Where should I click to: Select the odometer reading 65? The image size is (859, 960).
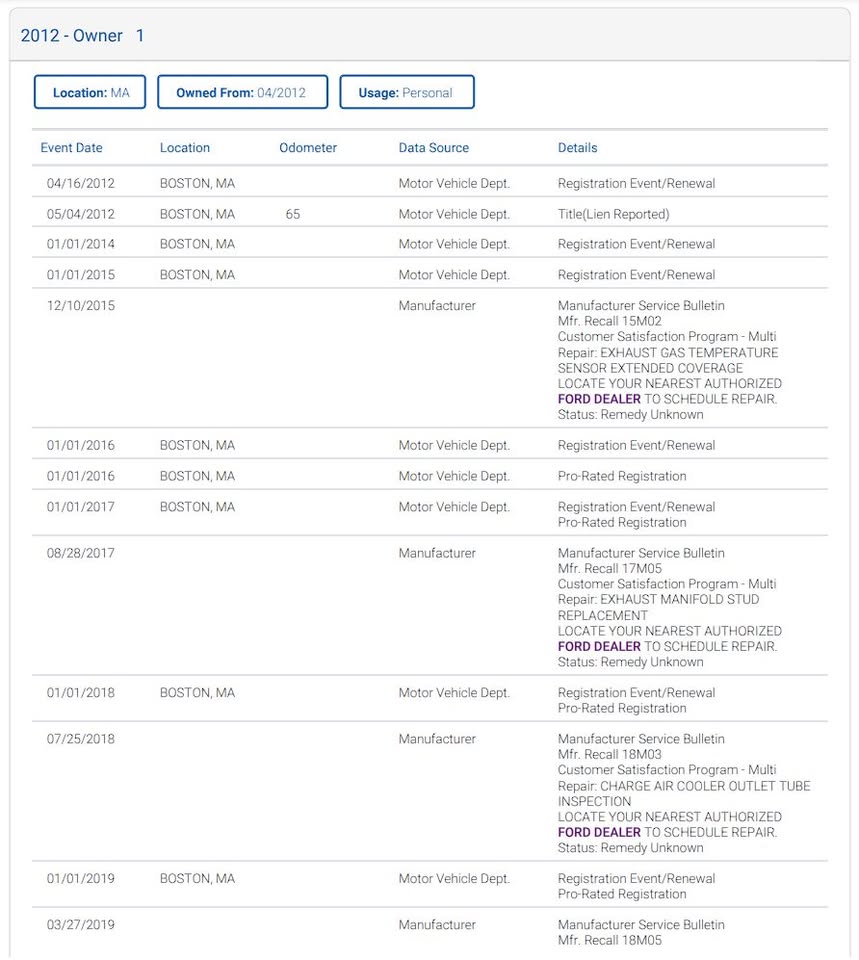(292, 214)
